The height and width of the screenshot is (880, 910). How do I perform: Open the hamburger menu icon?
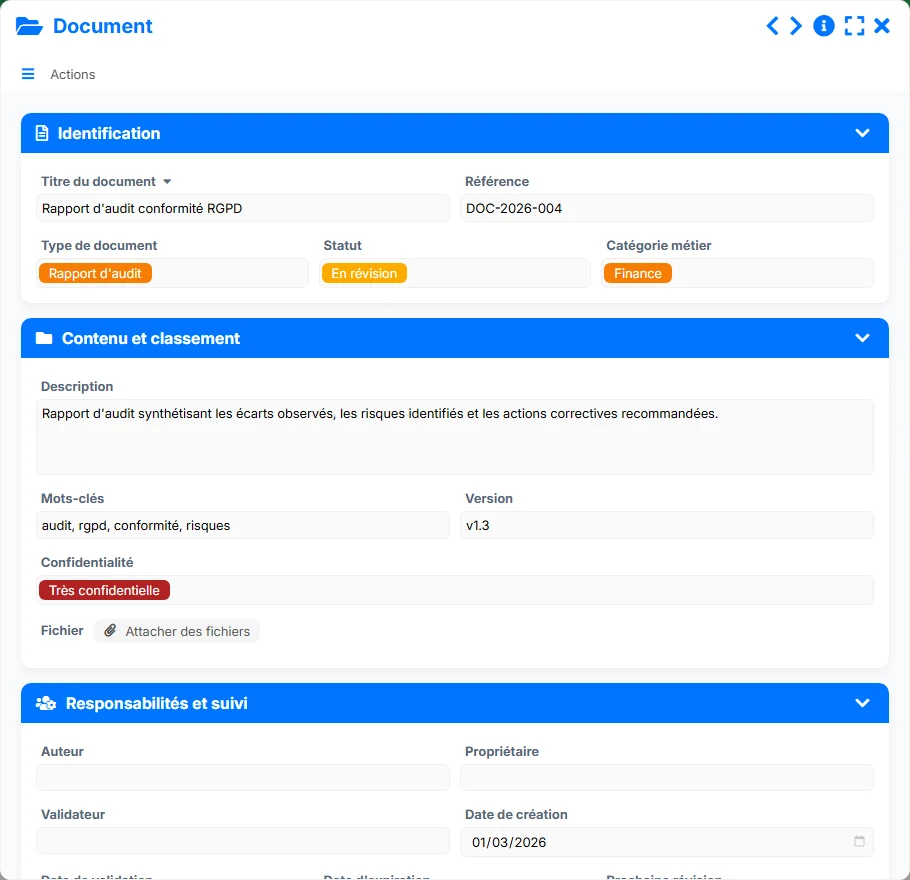click(x=28, y=74)
